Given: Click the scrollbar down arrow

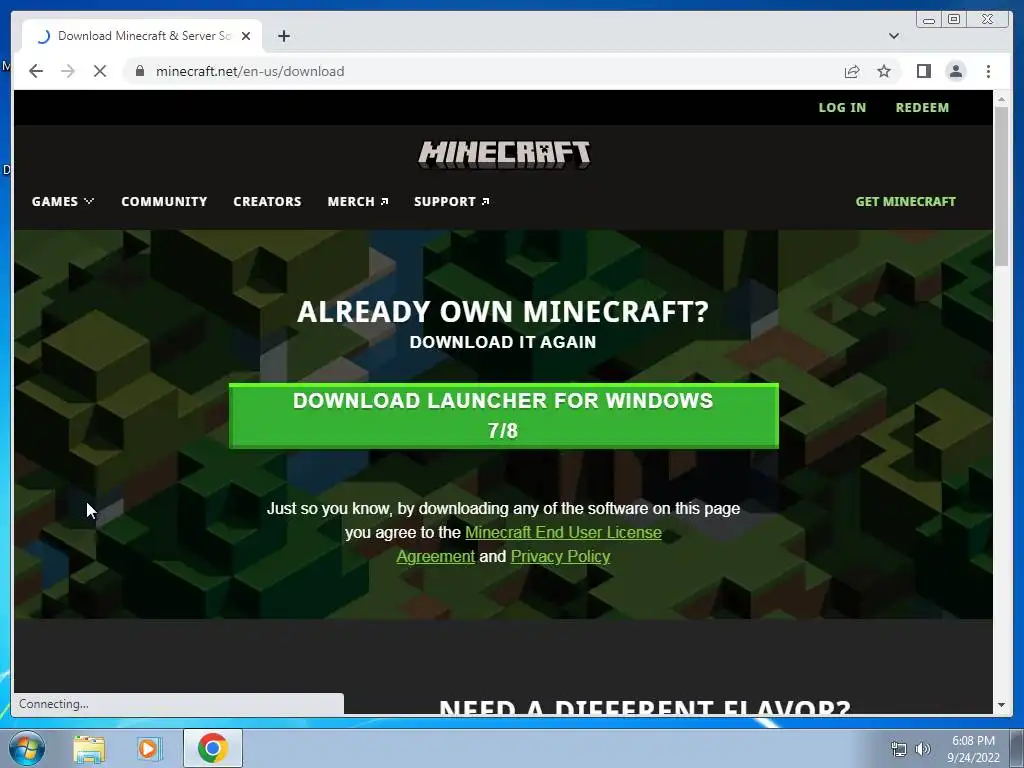Looking at the screenshot, I should pos(1001,705).
